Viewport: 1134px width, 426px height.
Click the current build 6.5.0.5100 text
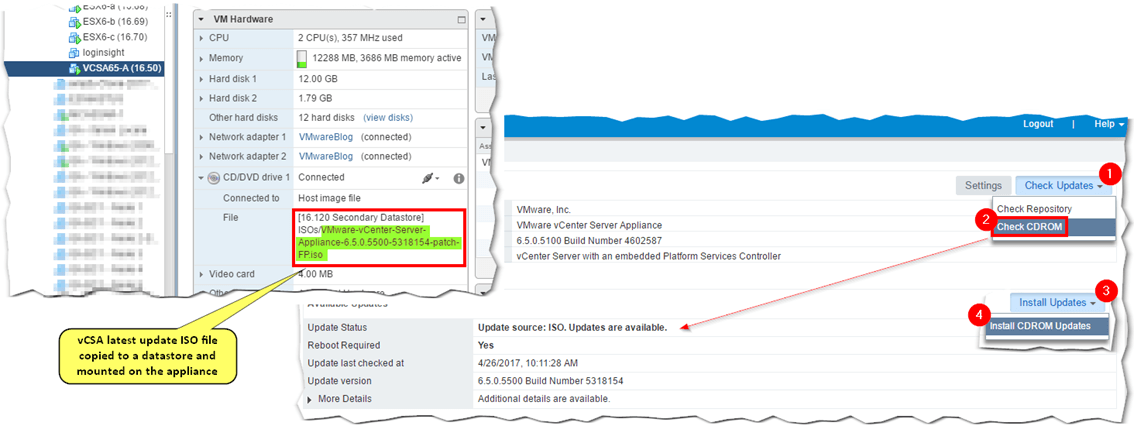pyautogui.click(x=589, y=240)
